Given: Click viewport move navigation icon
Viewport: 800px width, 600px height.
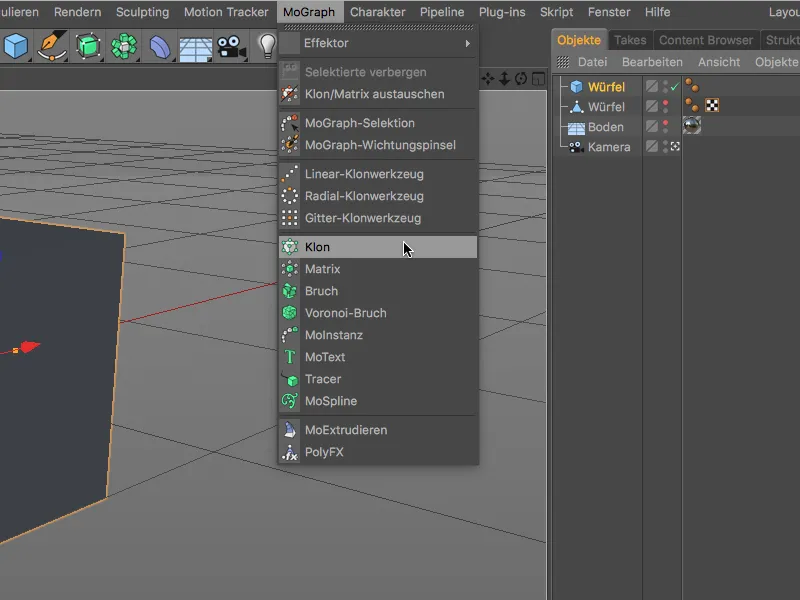Looking at the screenshot, I should click(488, 79).
